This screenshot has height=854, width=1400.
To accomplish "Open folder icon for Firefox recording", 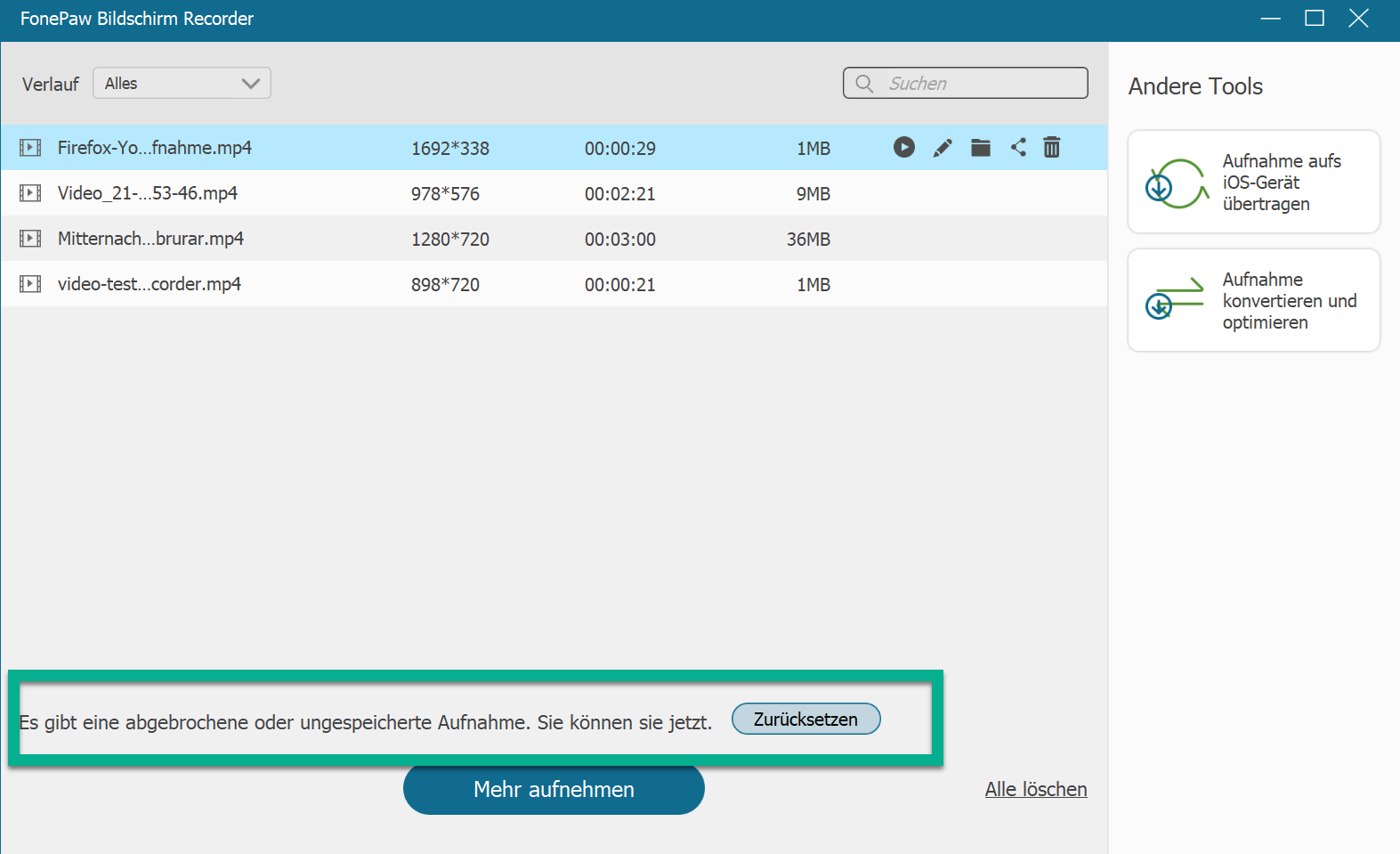I will pyautogui.click(x=981, y=148).
